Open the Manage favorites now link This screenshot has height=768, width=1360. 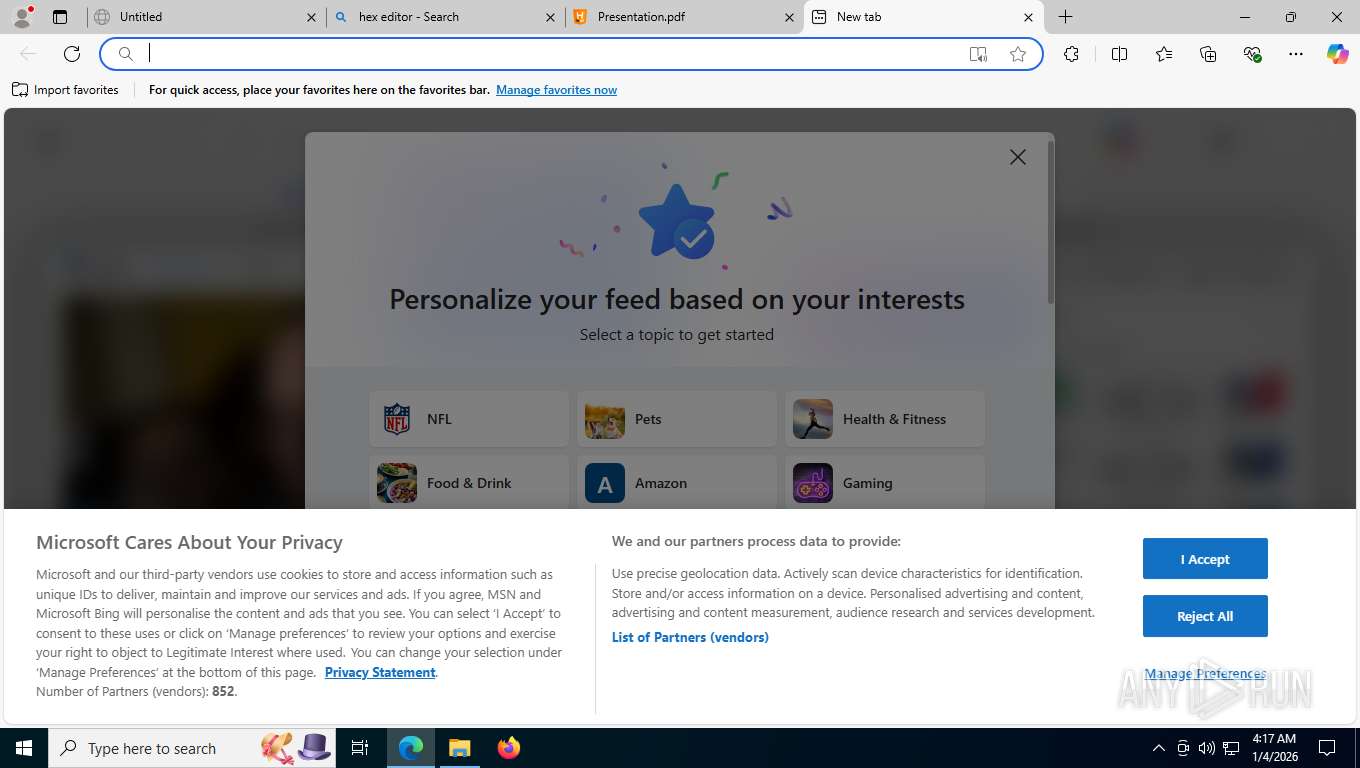[x=556, y=90]
